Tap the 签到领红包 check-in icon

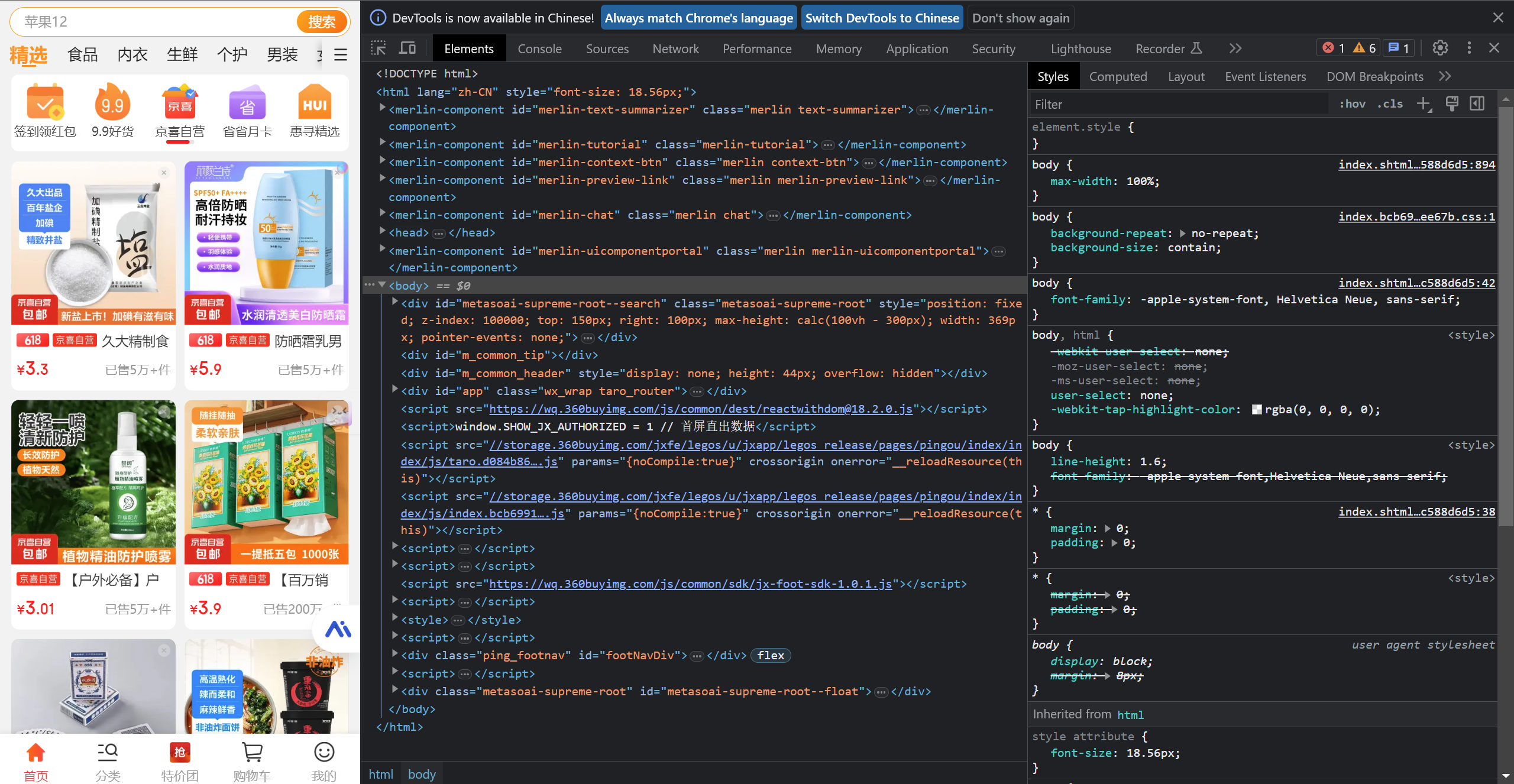coord(45,111)
